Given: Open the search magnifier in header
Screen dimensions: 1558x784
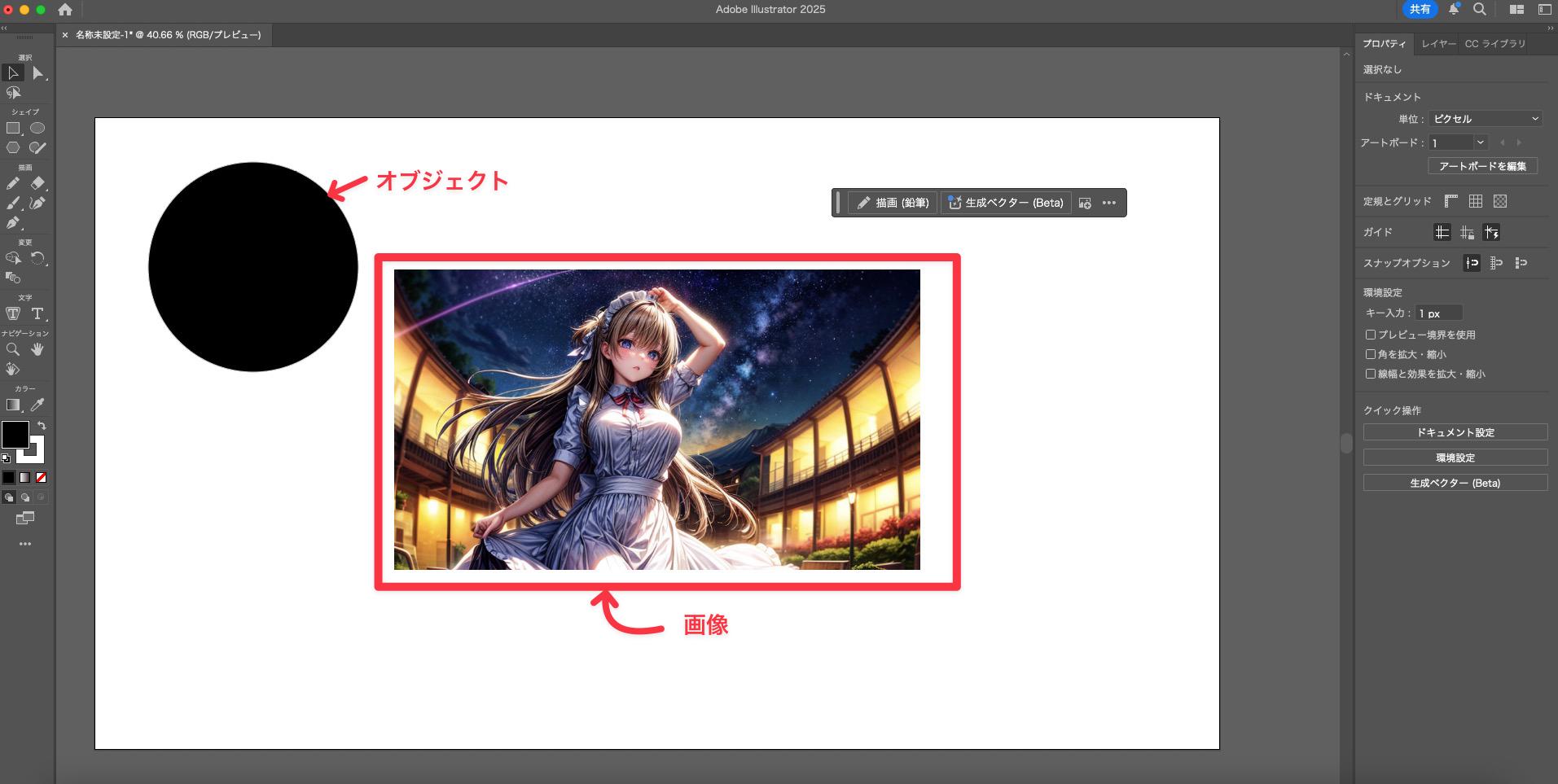Looking at the screenshot, I should [x=1480, y=9].
